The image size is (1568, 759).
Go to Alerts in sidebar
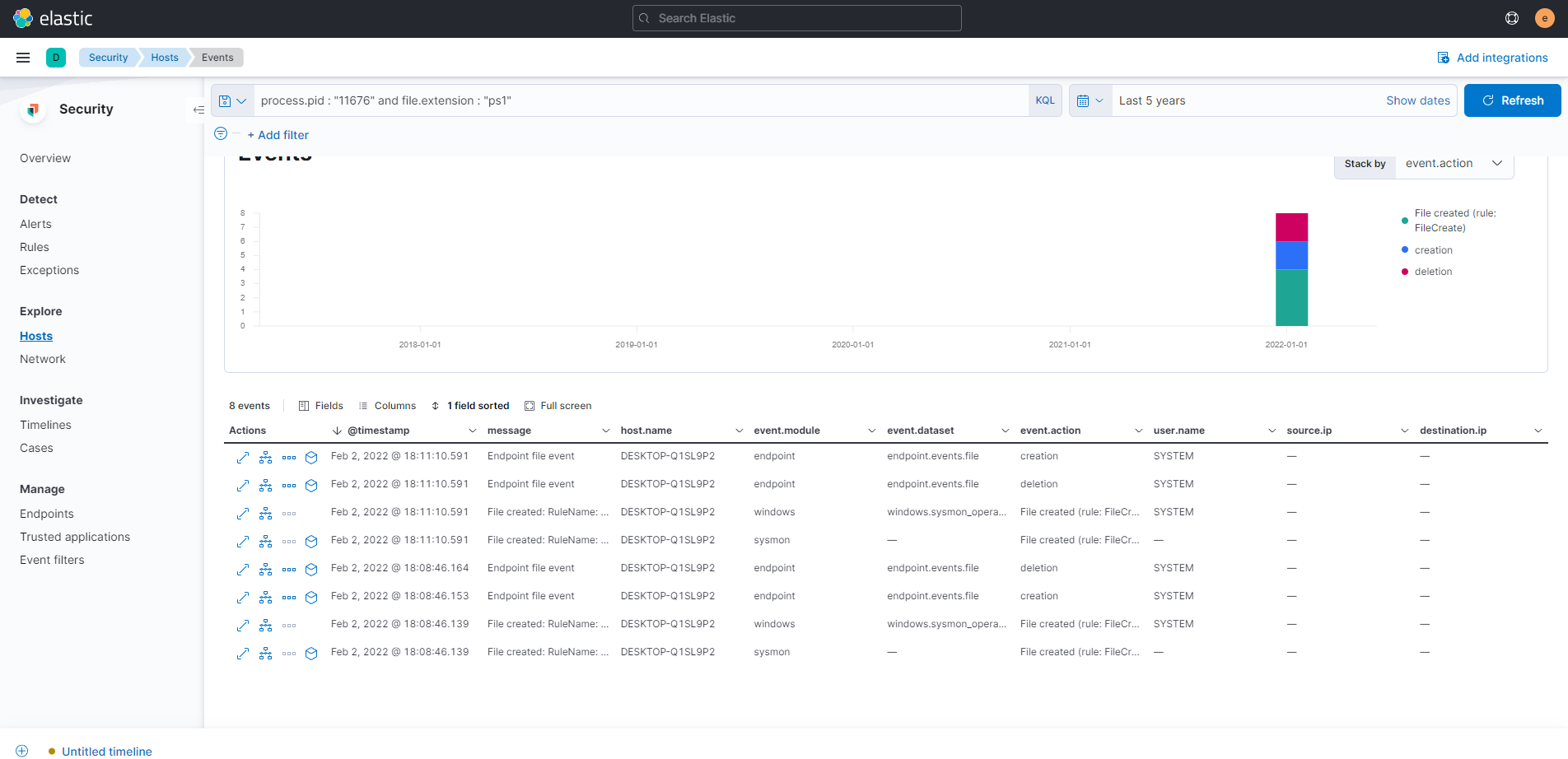[x=35, y=224]
